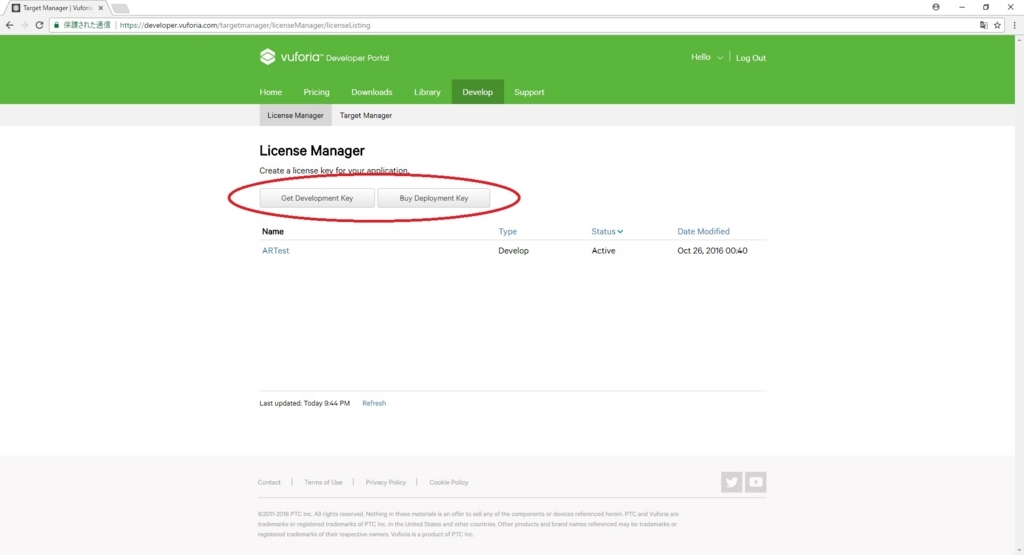
Task: Go to the Downloads menu
Action: pos(372,92)
